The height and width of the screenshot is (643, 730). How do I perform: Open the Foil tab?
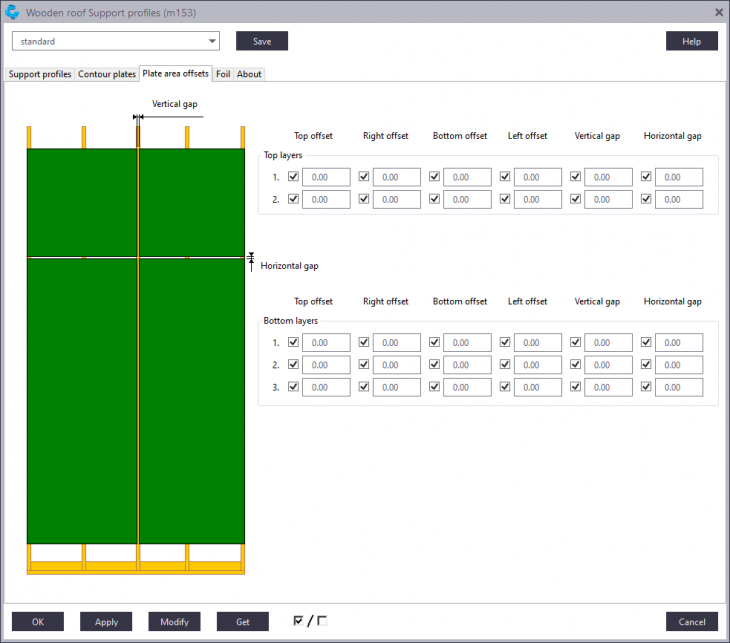click(223, 74)
